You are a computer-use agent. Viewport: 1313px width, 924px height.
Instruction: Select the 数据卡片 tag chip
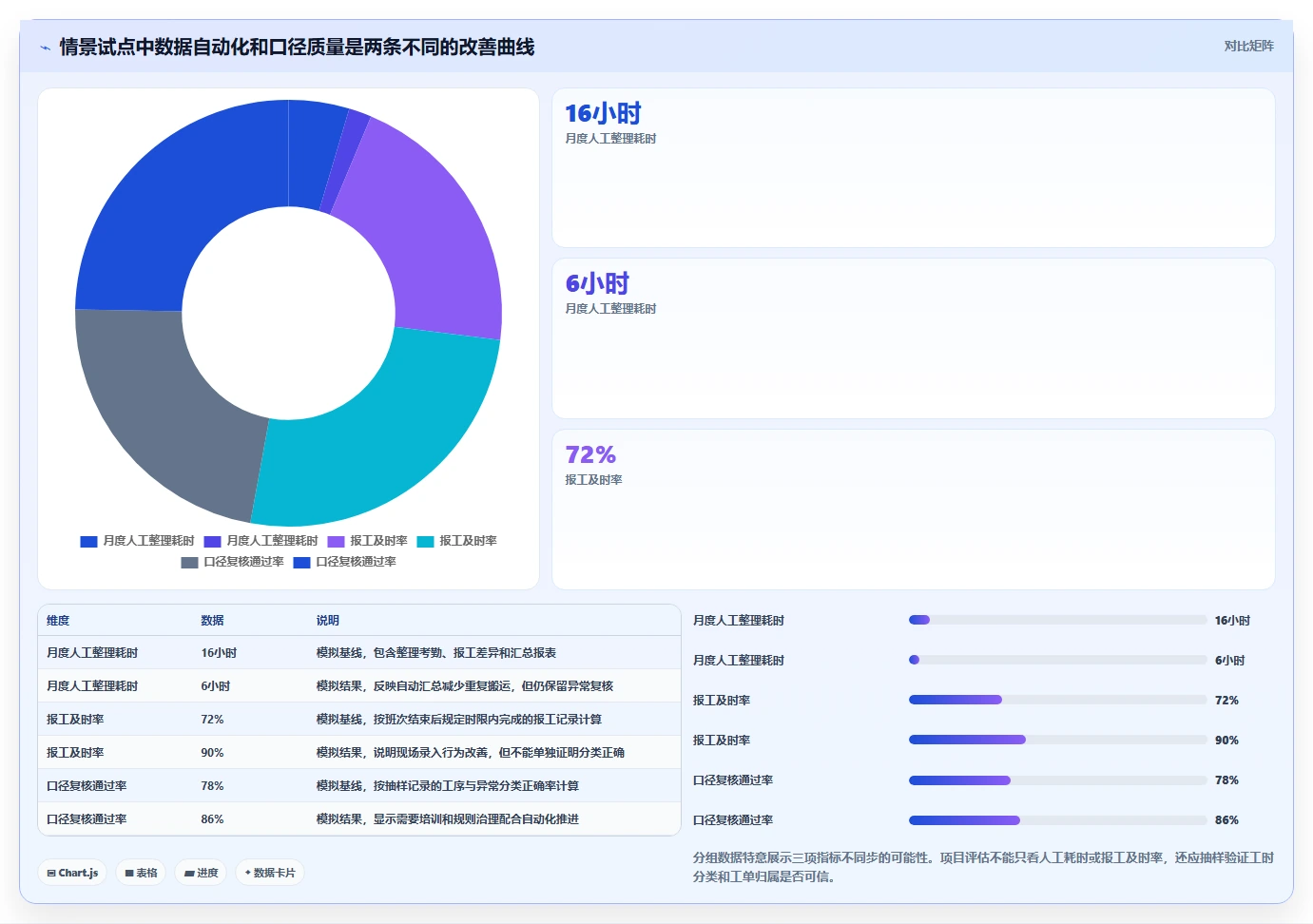270,873
